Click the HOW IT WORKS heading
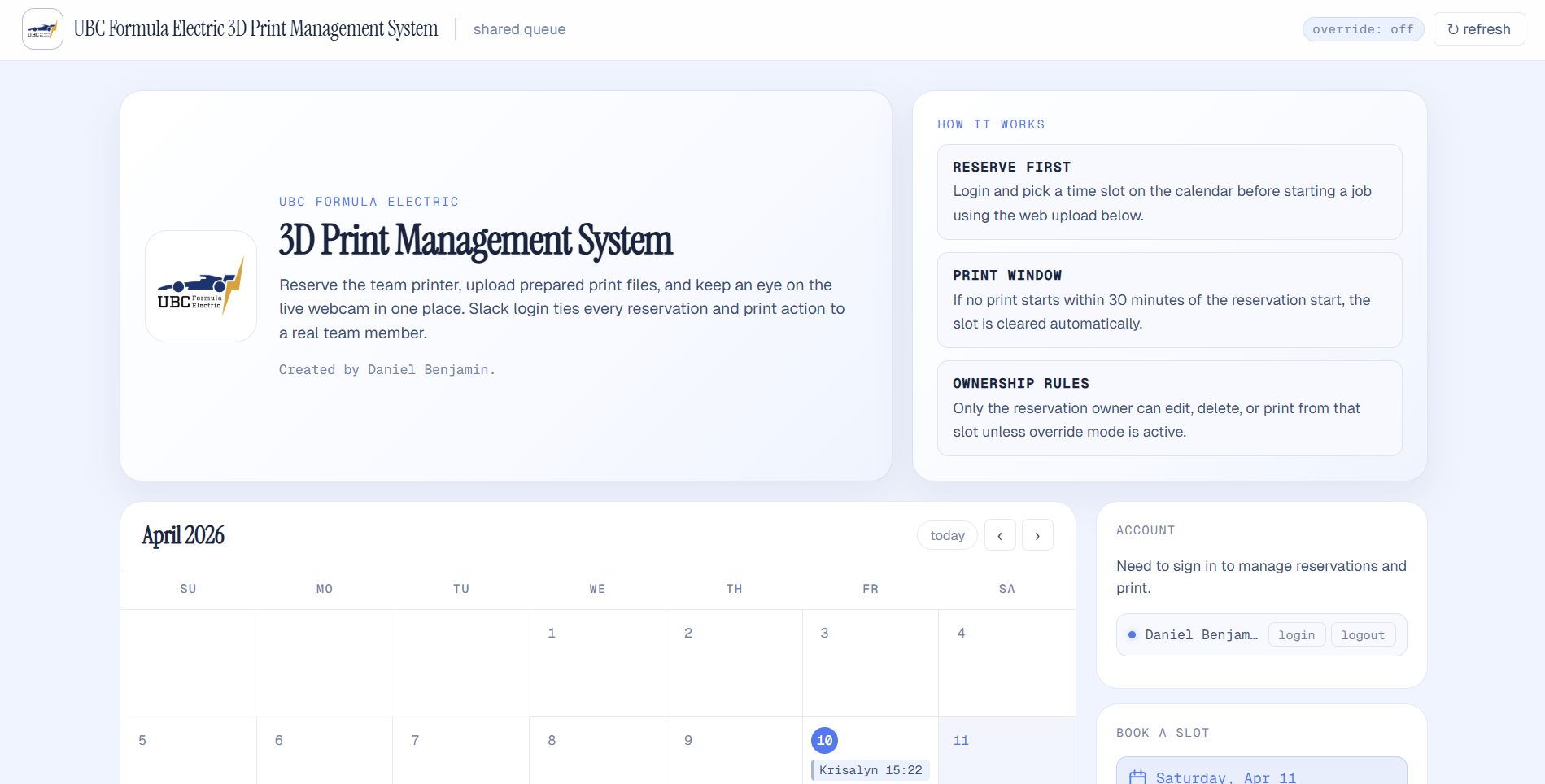The width and height of the screenshot is (1545, 784). tap(991, 124)
